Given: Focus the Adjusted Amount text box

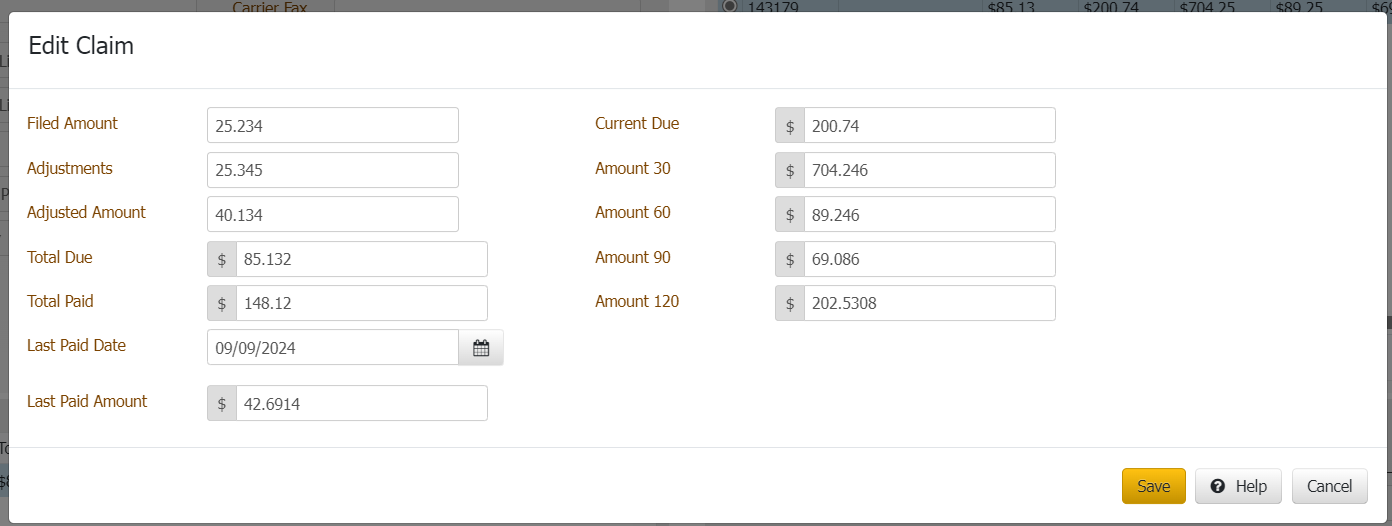Looking at the screenshot, I should click(x=332, y=214).
